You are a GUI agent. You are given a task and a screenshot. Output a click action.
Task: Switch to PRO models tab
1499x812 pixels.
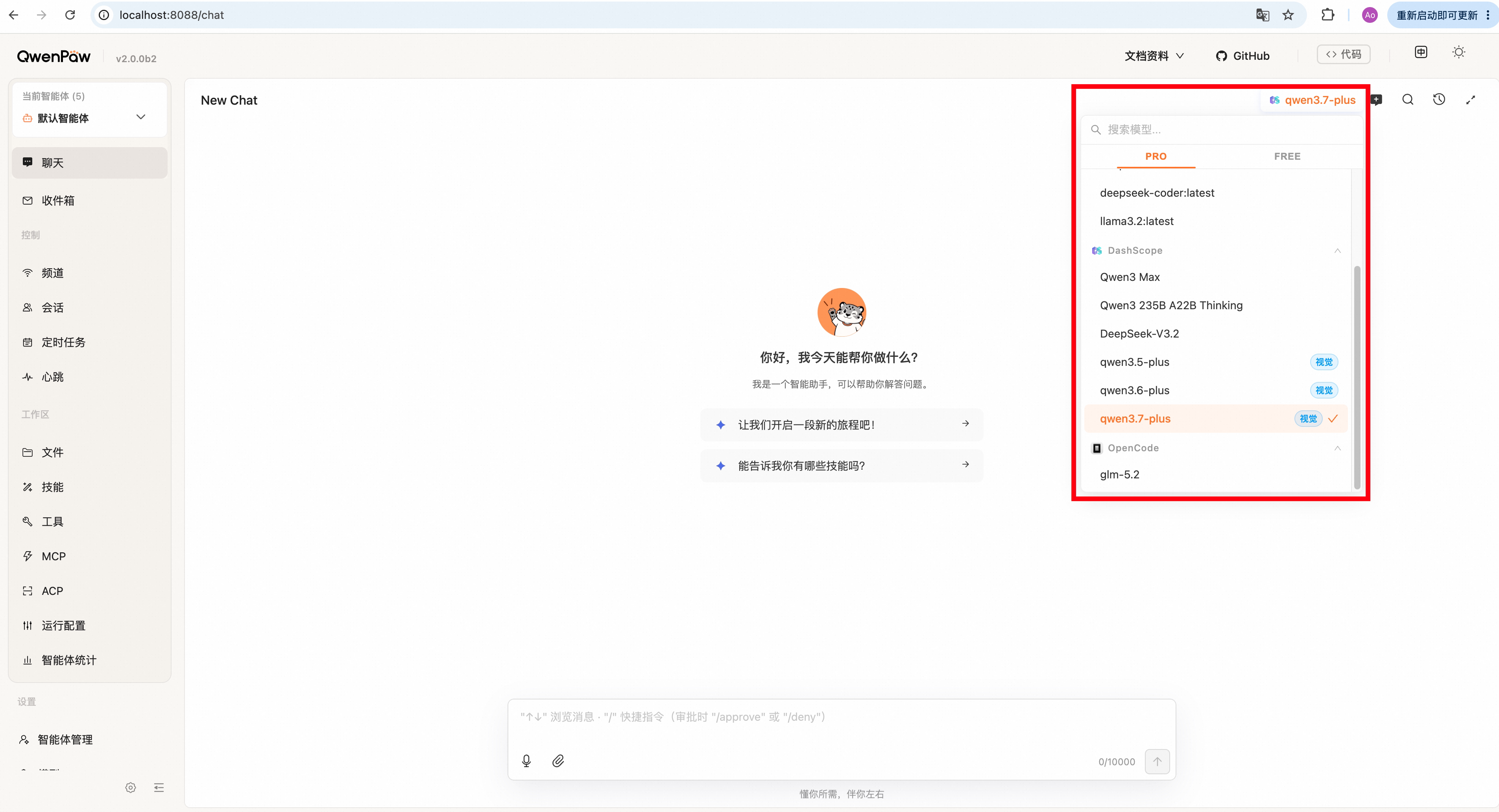coord(1156,157)
